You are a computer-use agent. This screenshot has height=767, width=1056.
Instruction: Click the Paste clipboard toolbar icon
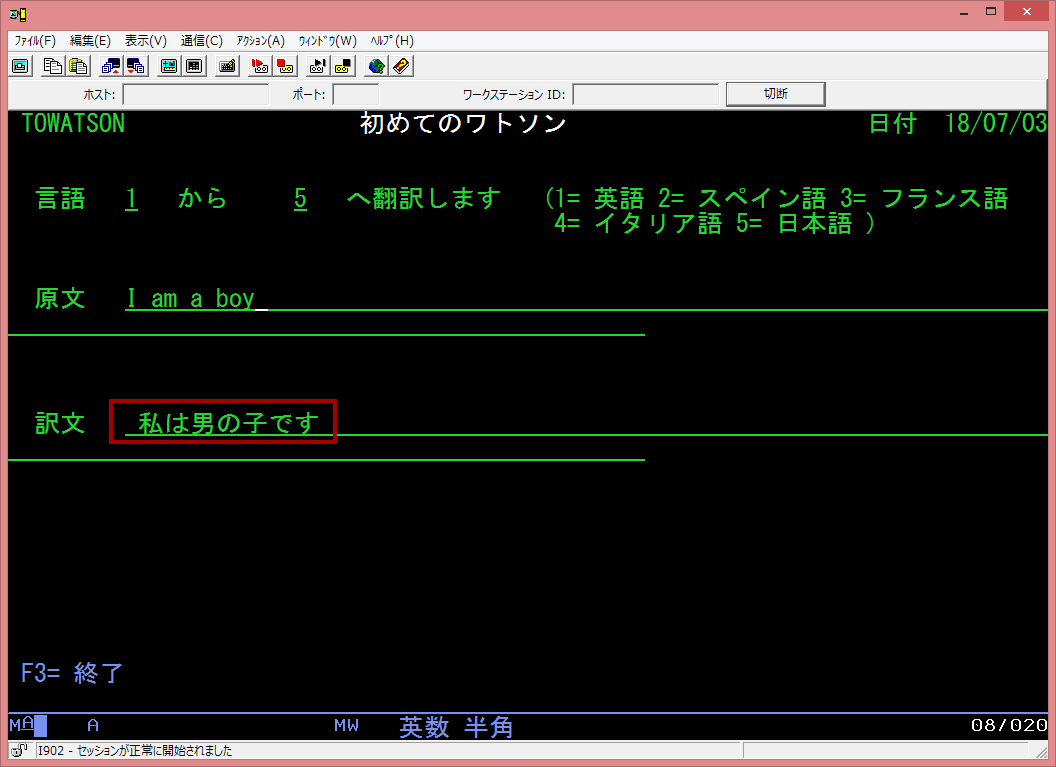pyautogui.click(x=77, y=66)
